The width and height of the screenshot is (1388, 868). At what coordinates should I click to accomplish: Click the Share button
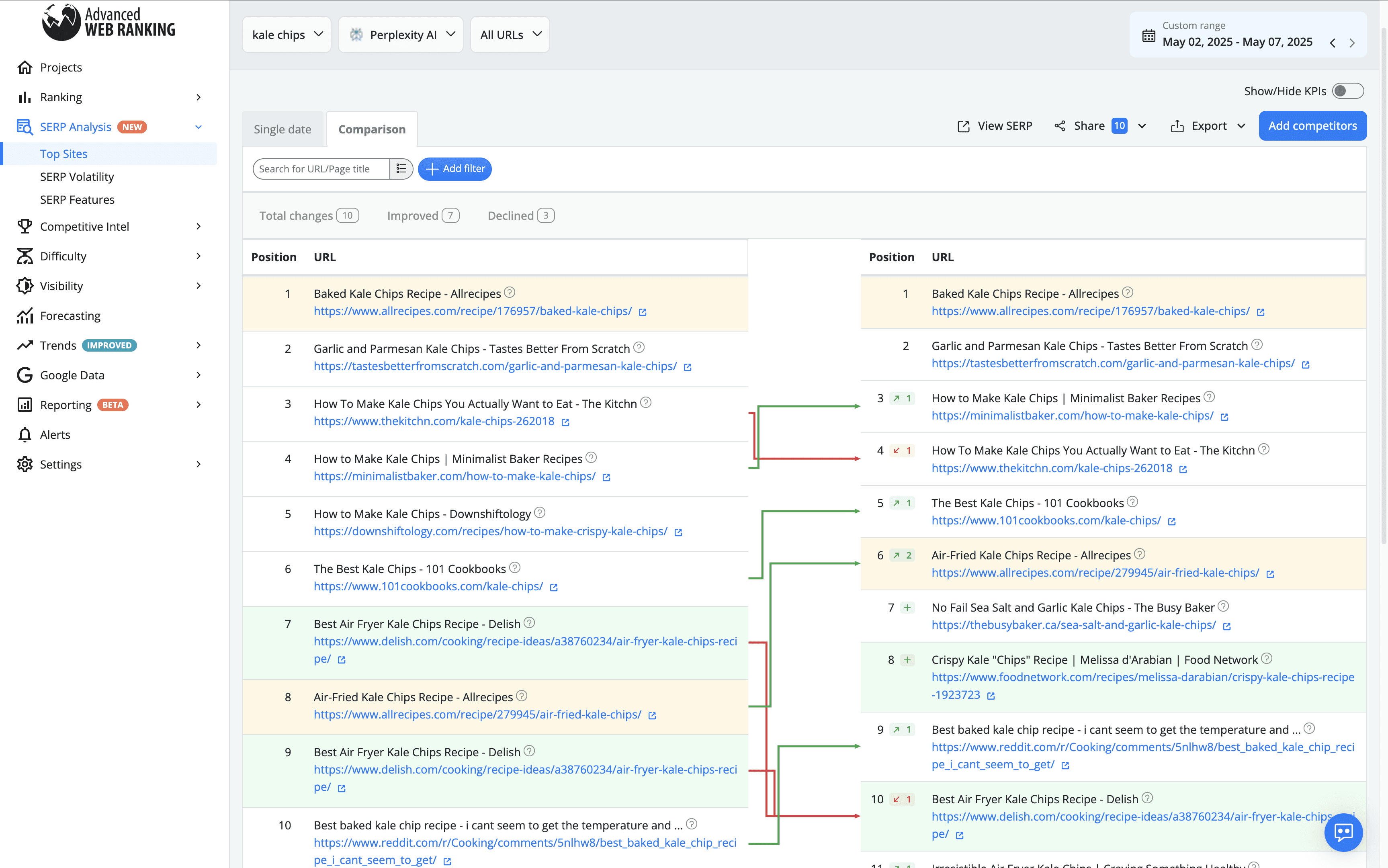(x=1089, y=126)
